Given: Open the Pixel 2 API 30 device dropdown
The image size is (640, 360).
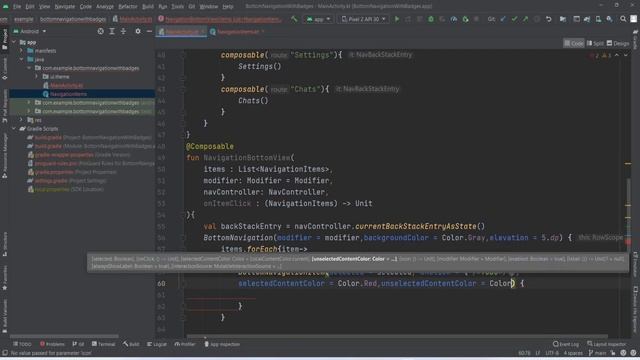Looking at the screenshot, I should pos(363,19).
